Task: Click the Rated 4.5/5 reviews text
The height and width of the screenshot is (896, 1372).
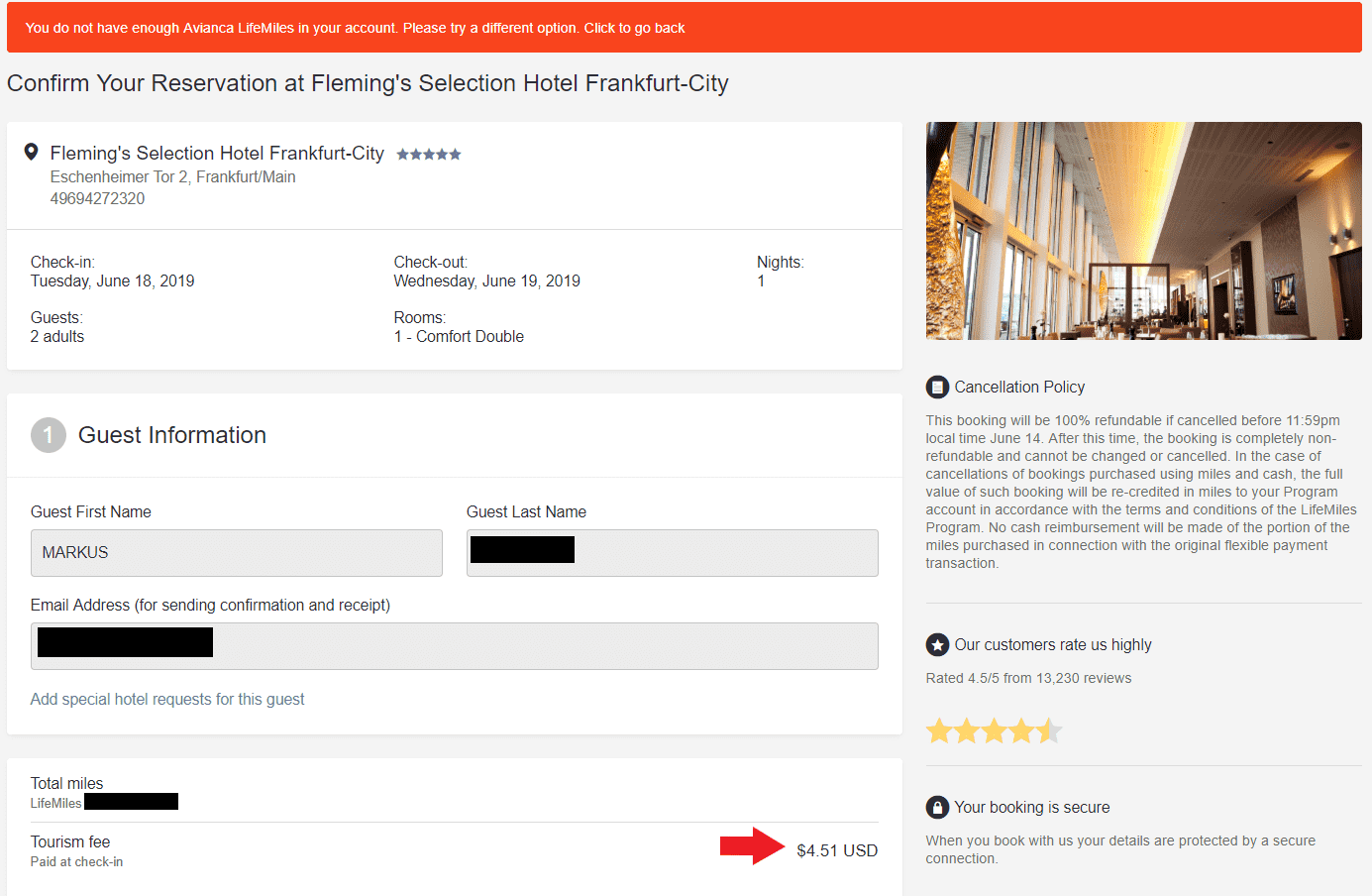Action: pos(1028,679)
